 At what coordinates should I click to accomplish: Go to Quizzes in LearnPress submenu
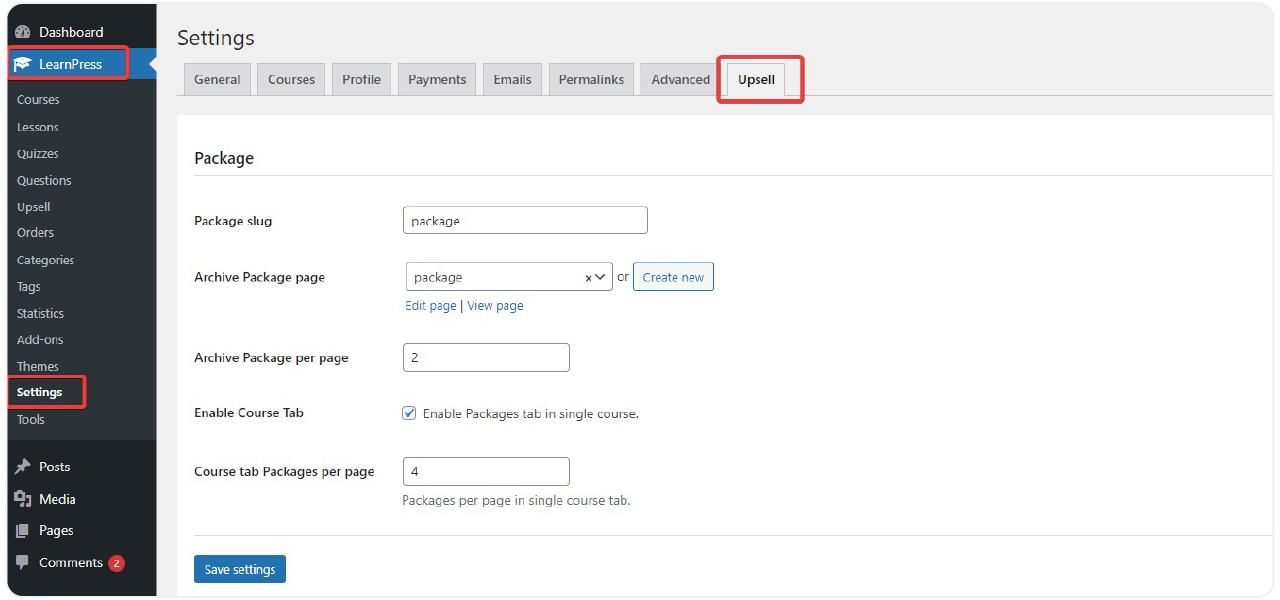(38, 154)
